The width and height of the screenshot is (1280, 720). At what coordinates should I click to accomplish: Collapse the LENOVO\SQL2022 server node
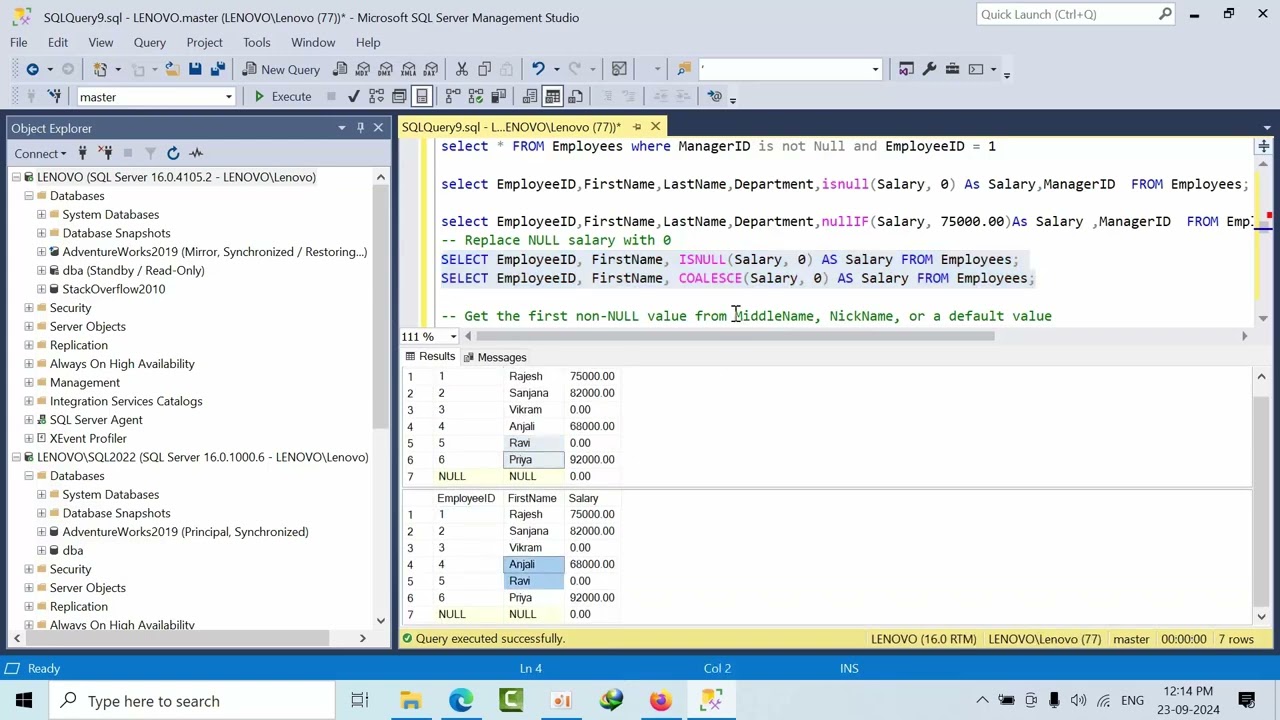click(16, 457)
